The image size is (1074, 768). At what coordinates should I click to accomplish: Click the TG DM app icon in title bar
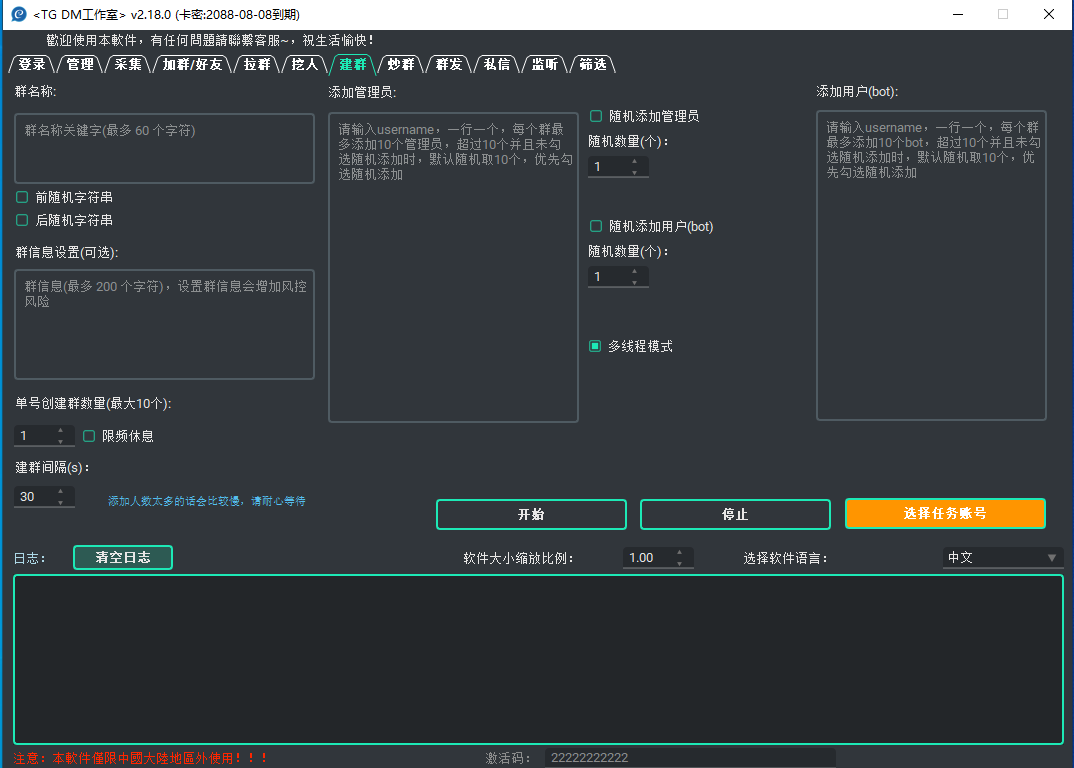coord(19,14)
